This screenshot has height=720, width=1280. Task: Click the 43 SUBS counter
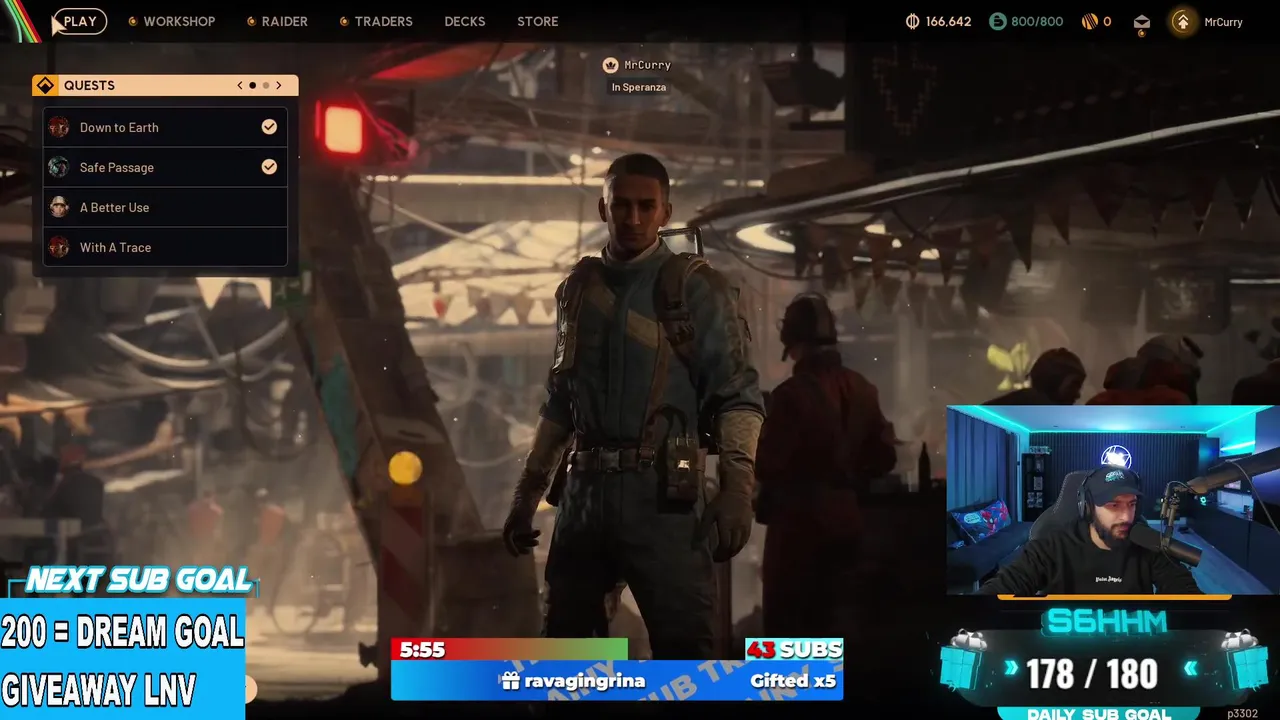(794, 650)
